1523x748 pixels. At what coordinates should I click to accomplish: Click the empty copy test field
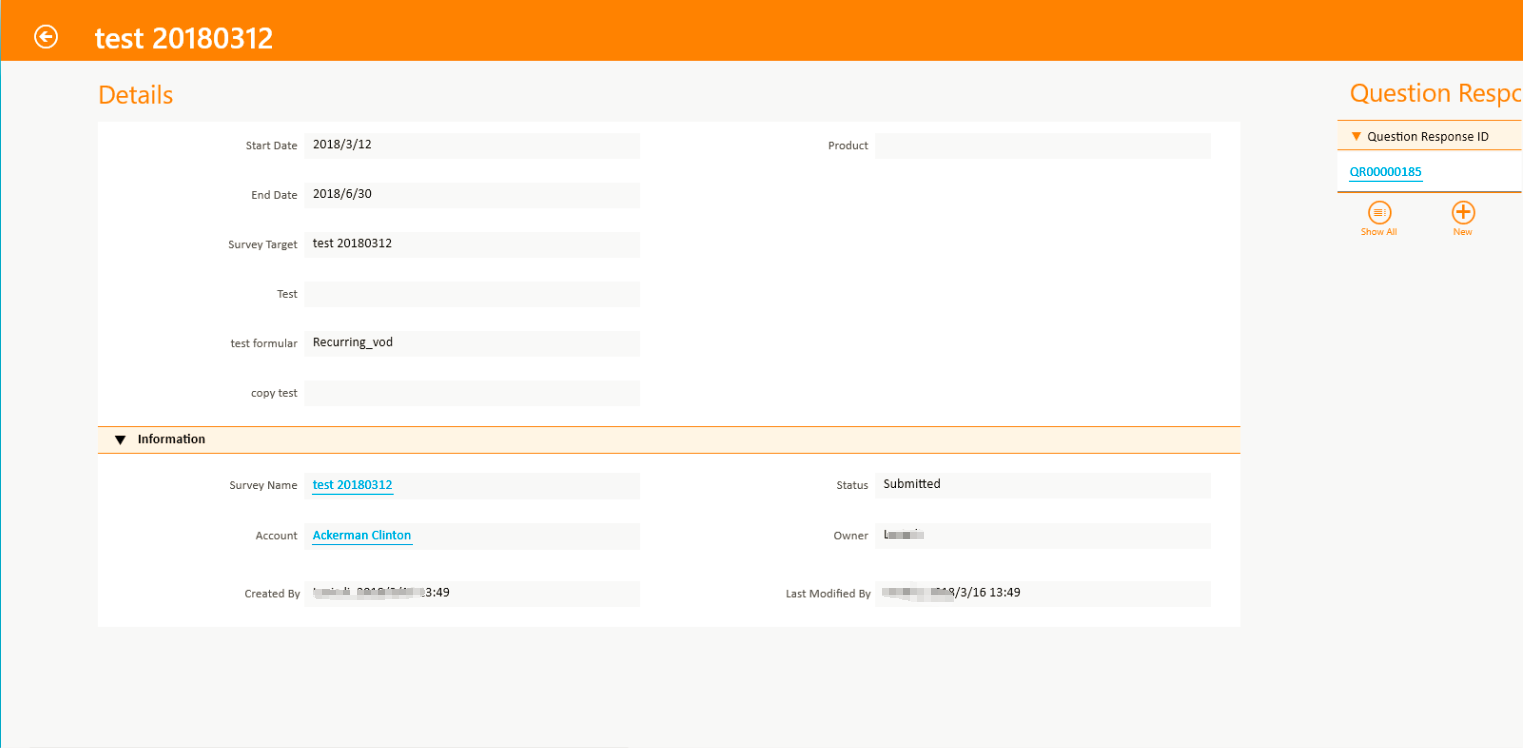coord(471,393)
